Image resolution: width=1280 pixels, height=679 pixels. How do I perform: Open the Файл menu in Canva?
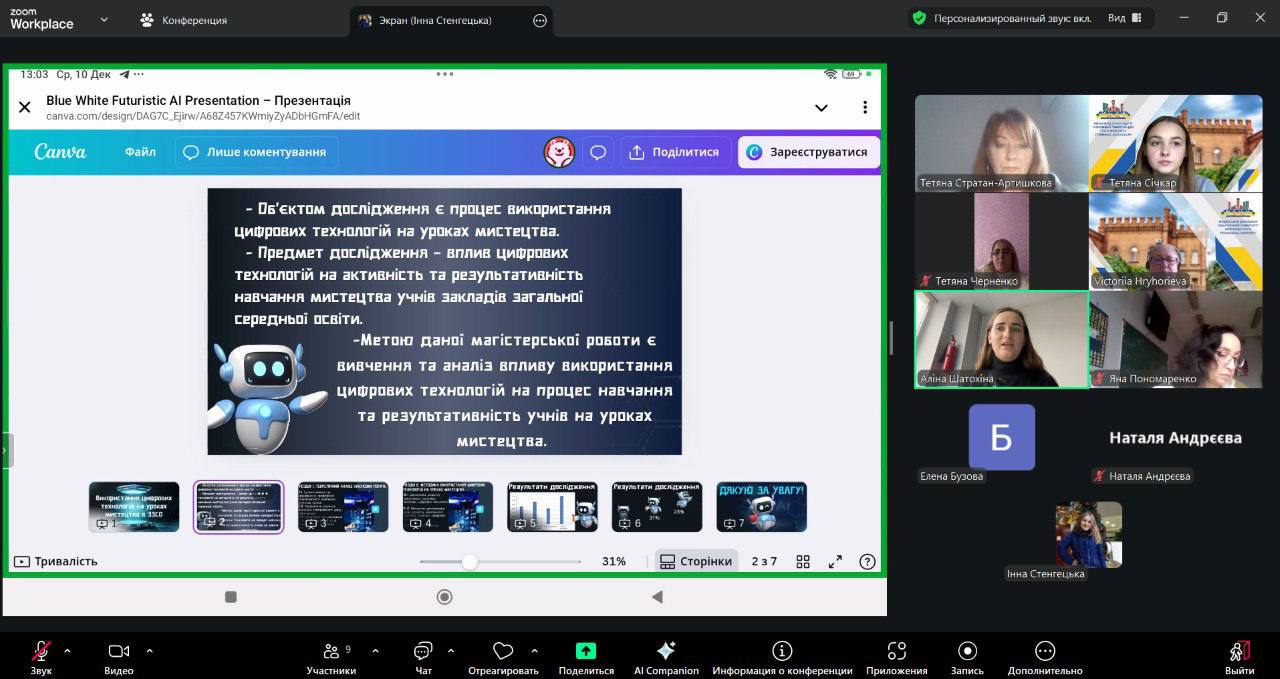click(140, 152)
